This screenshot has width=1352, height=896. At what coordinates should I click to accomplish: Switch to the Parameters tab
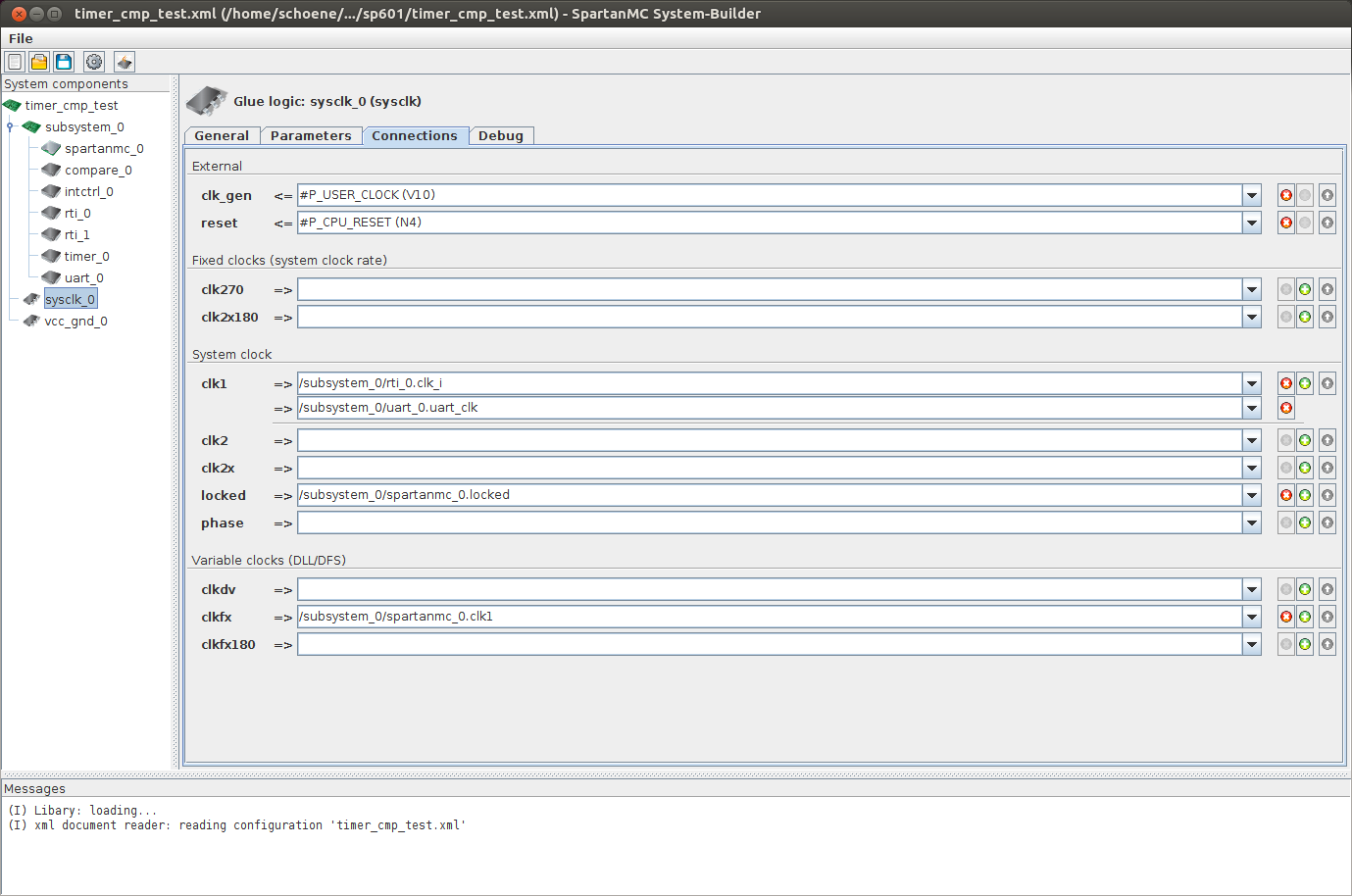pyautogui.click(x=311, y=135)
